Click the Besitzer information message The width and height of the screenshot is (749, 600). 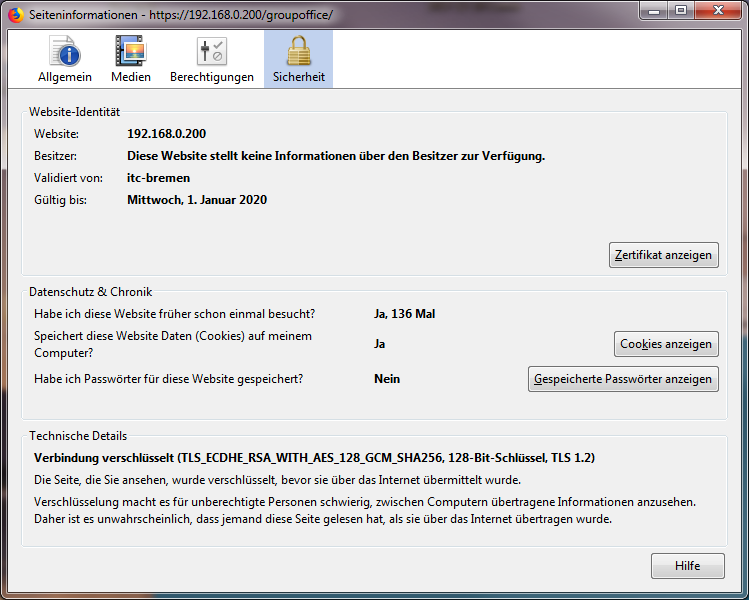coord(336,156)
